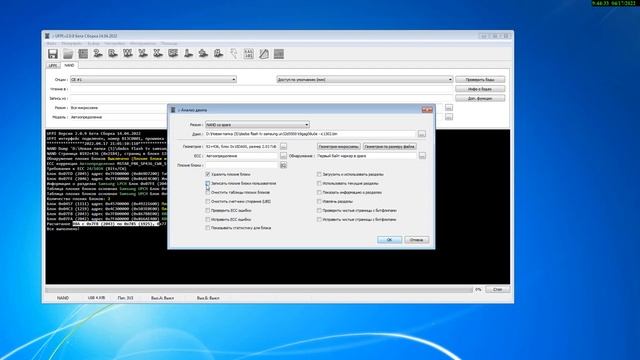640x360 pixels.
Task: Click the floppy disk save icon
Action: (53, 54)
